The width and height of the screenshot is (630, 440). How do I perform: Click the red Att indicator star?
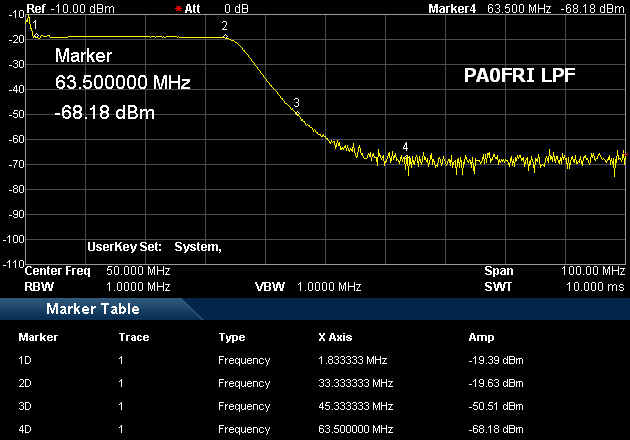pyautogui.click(x=178, y=8)
